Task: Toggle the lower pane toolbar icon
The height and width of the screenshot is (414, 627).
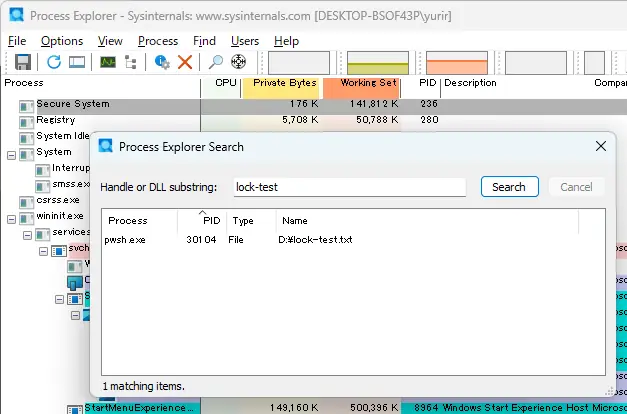Action: 77,62
